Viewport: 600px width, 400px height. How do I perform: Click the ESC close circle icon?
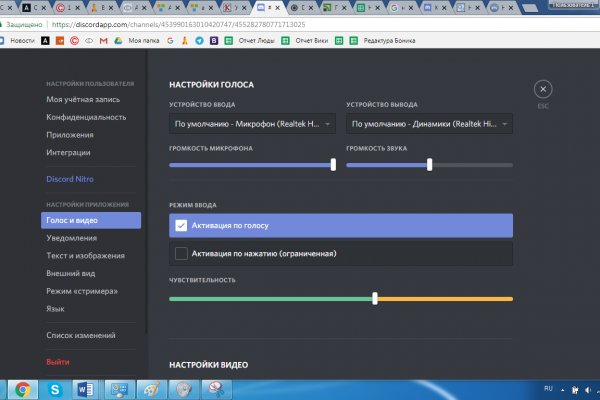point(542,89)
